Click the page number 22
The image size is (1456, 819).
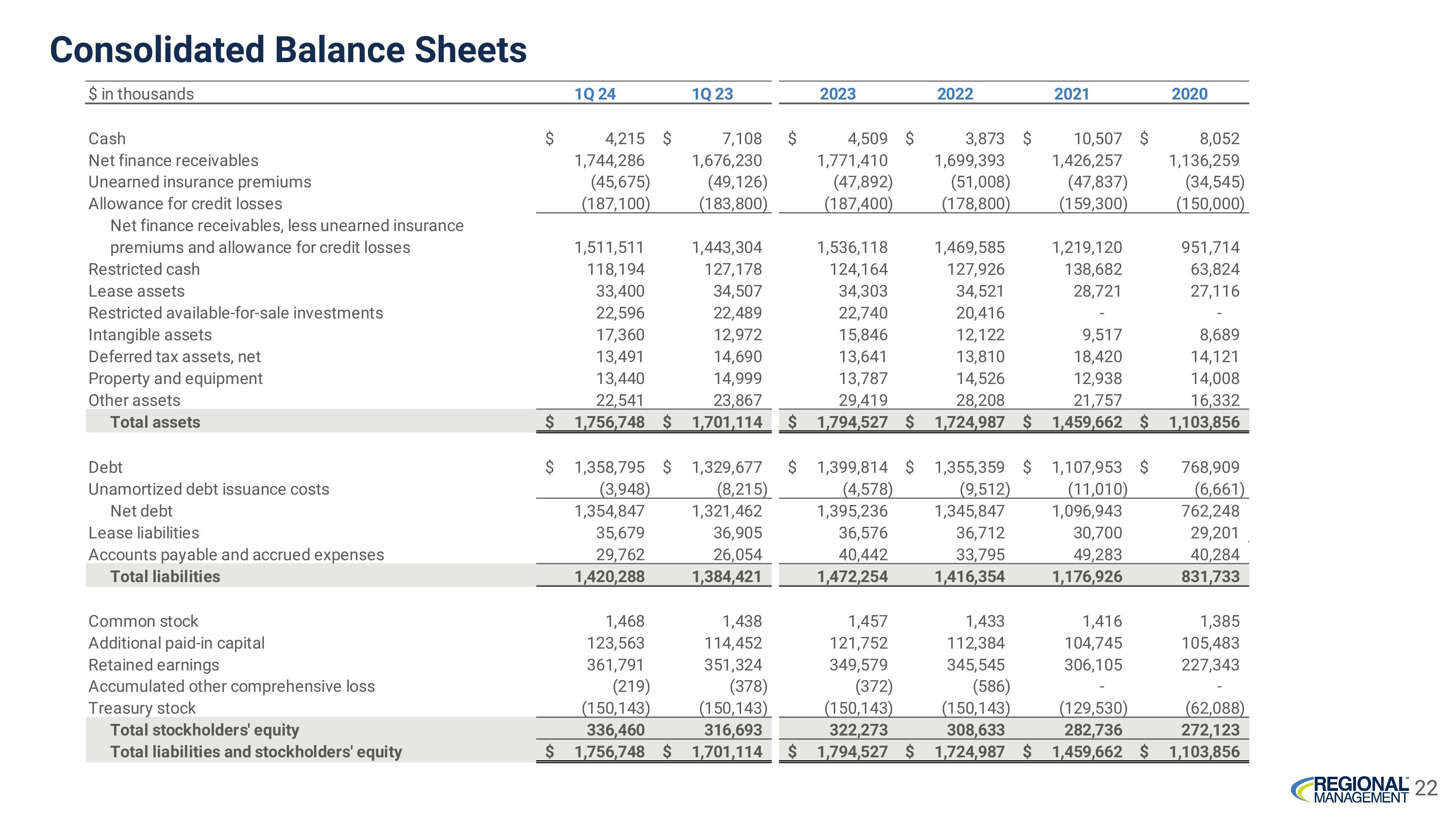pos(1426,788)
